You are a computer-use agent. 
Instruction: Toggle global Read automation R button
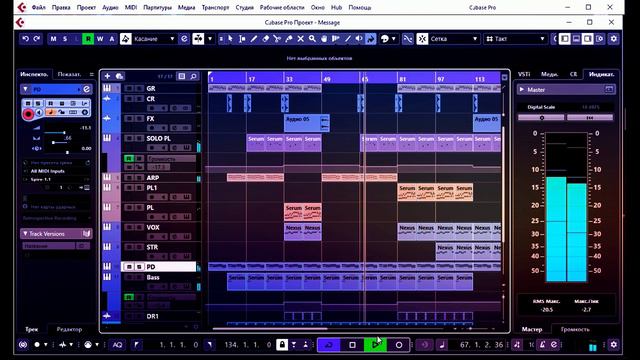[88, 39]
